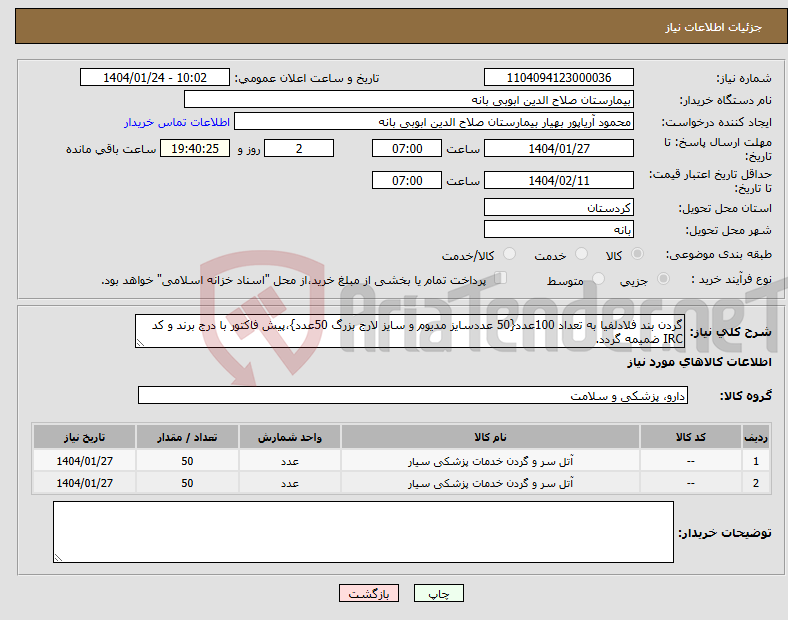788x620 pixels.
Task: Click the گروه کالا field
Action: coord(413,395)
